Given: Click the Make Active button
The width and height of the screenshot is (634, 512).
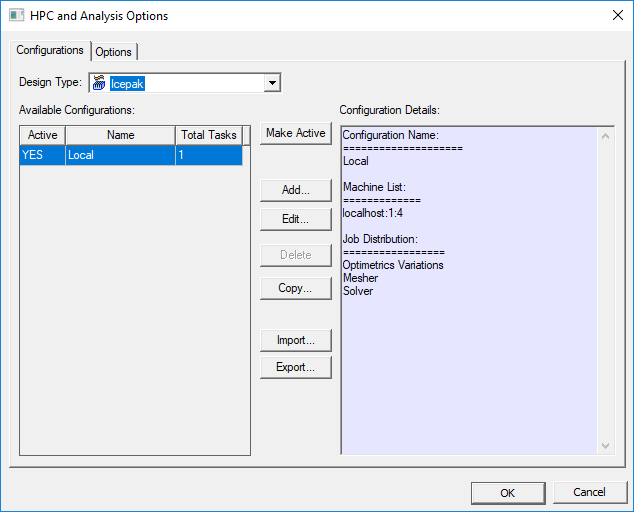Looking at the screenshot, I should point(296,133).
